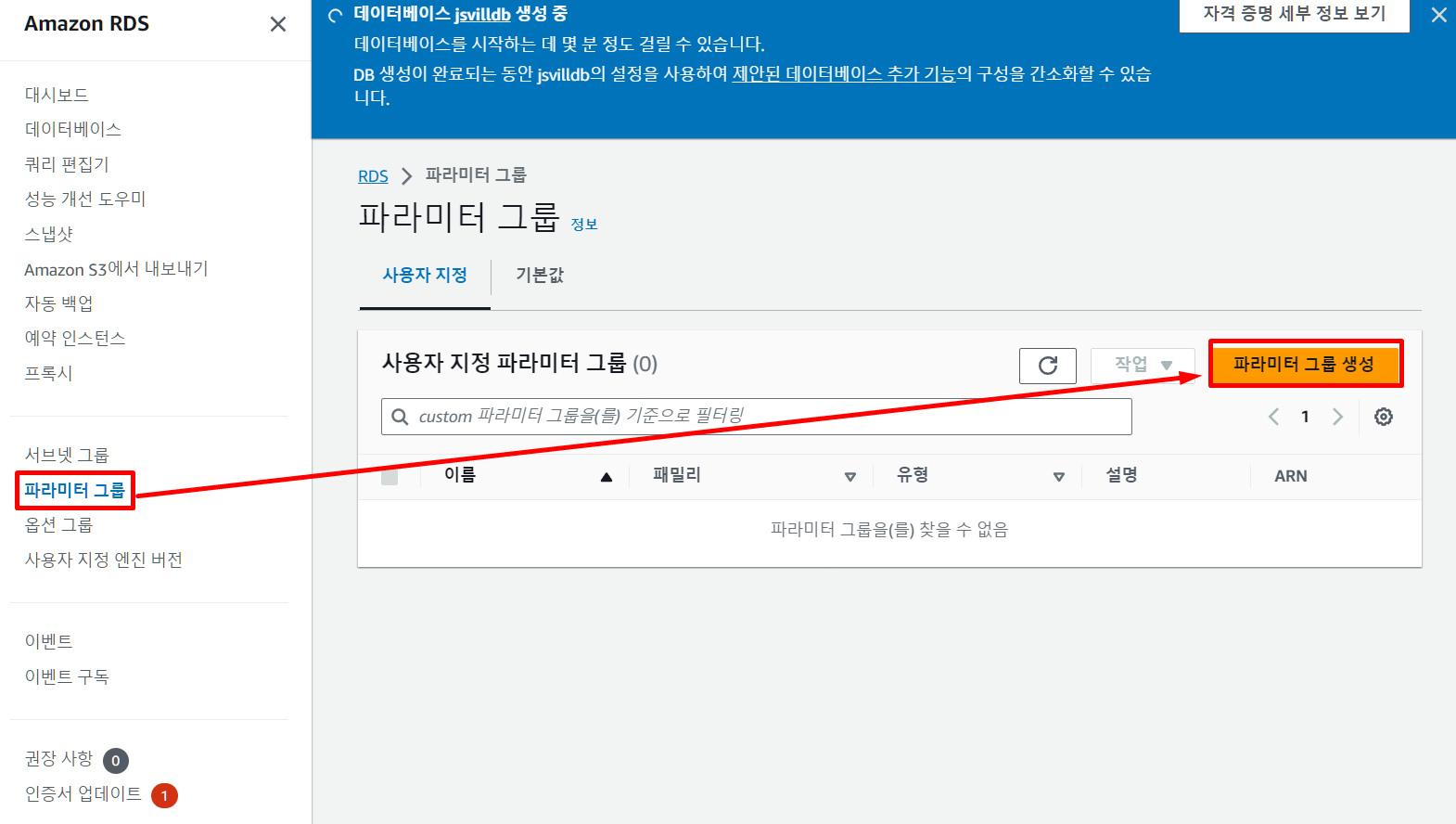Click the Amazon RDS sidebar title

point(86,24)
